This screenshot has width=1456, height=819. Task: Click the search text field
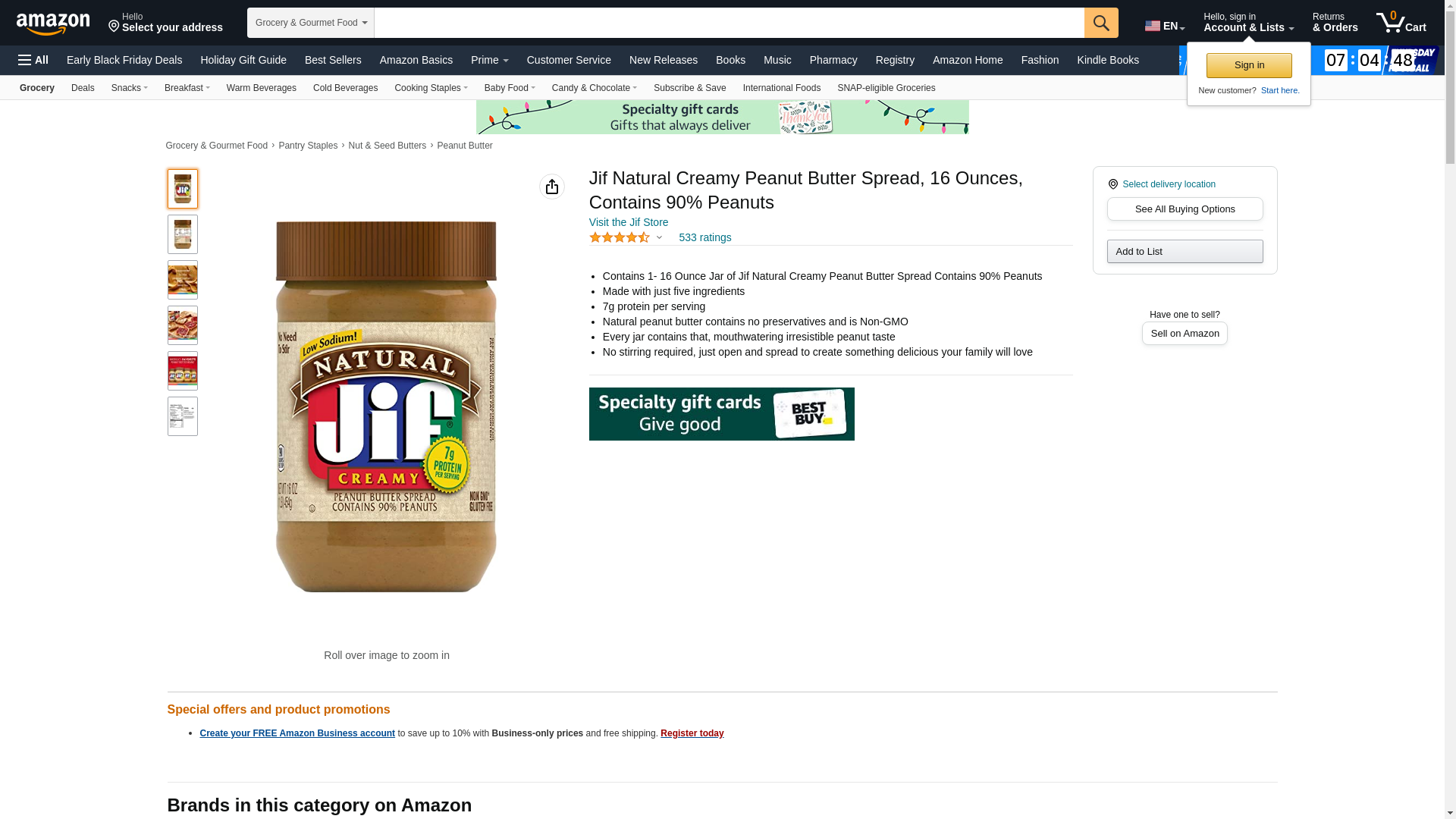point(730,23)
